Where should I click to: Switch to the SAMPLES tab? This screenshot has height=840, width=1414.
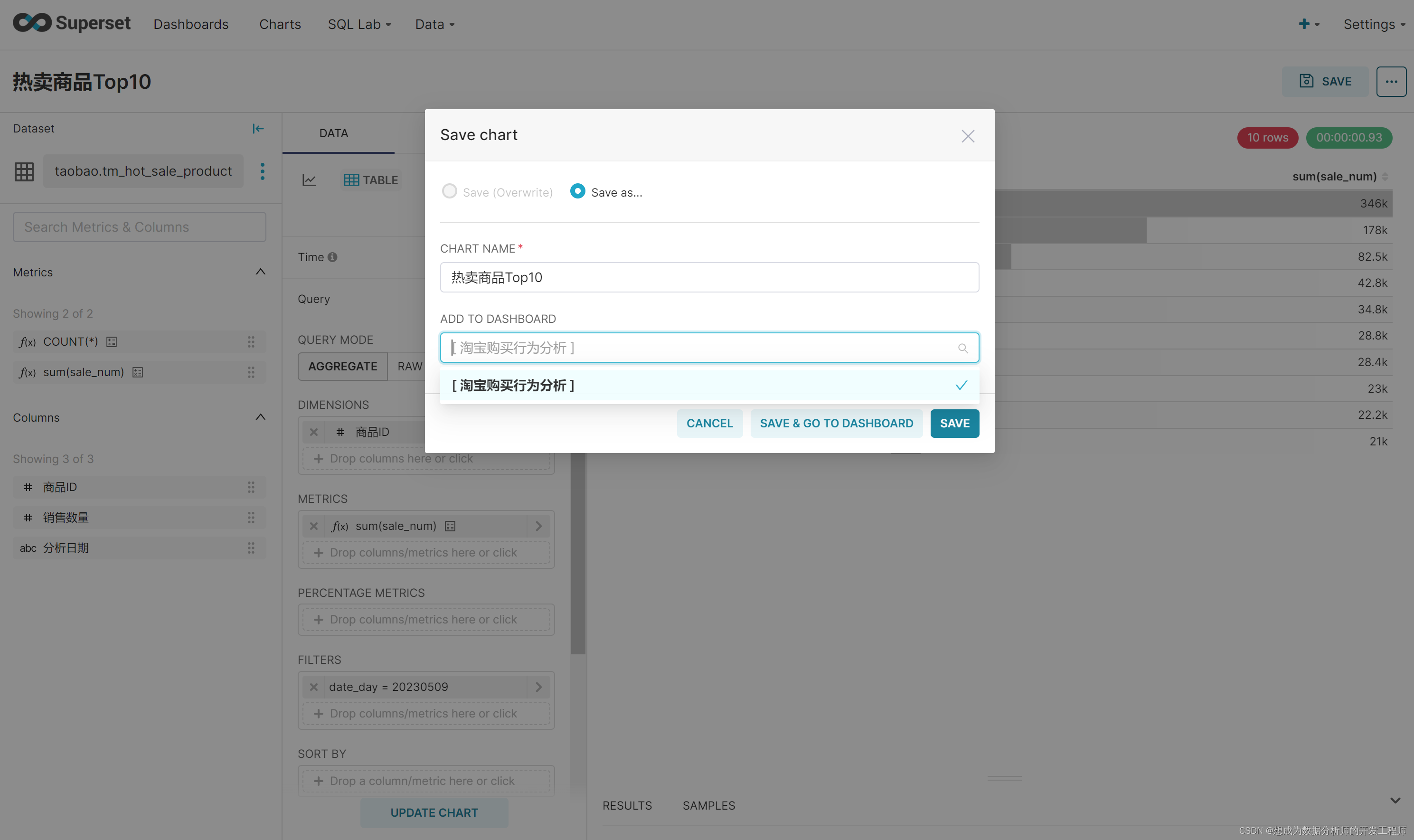coord(708,805)
